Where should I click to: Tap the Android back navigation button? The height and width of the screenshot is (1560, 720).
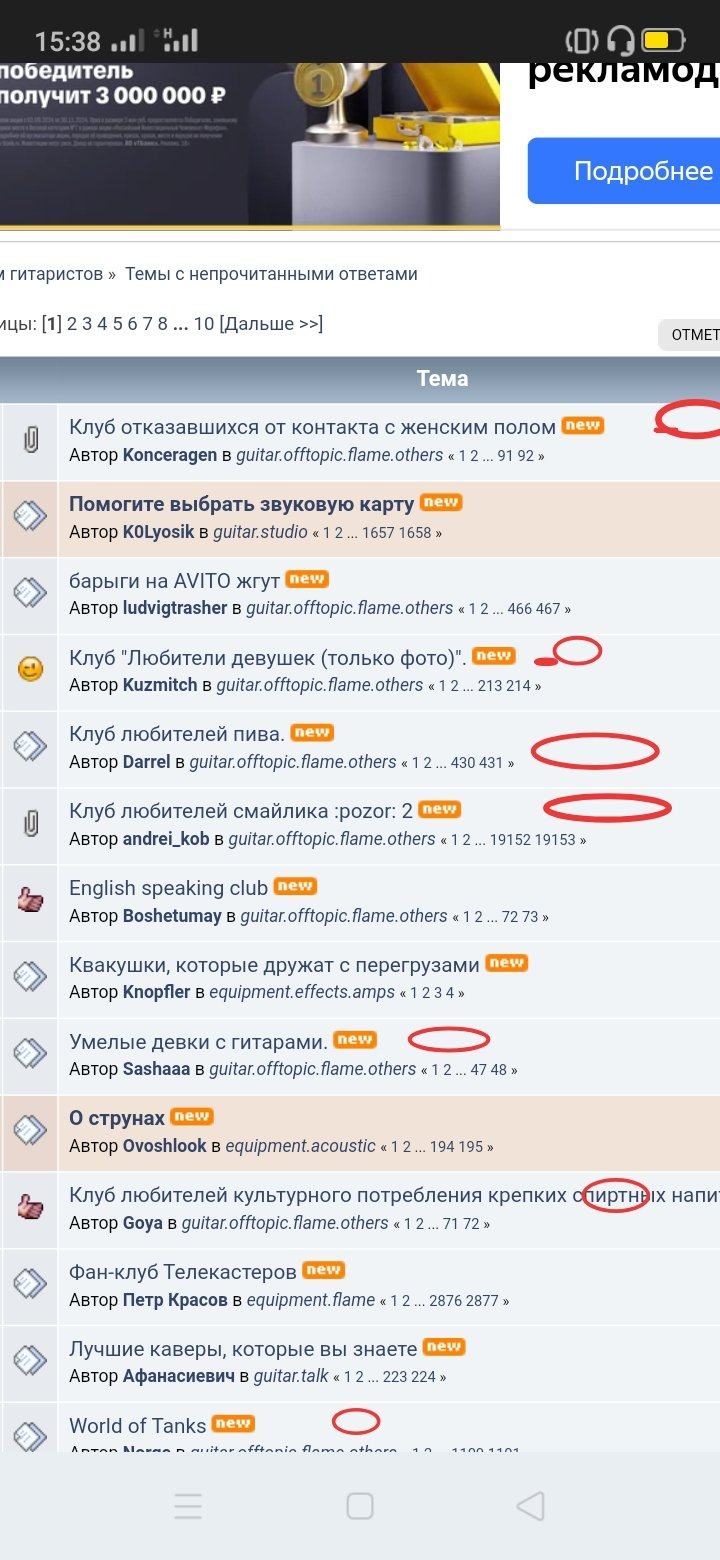tap(530, 1506)
